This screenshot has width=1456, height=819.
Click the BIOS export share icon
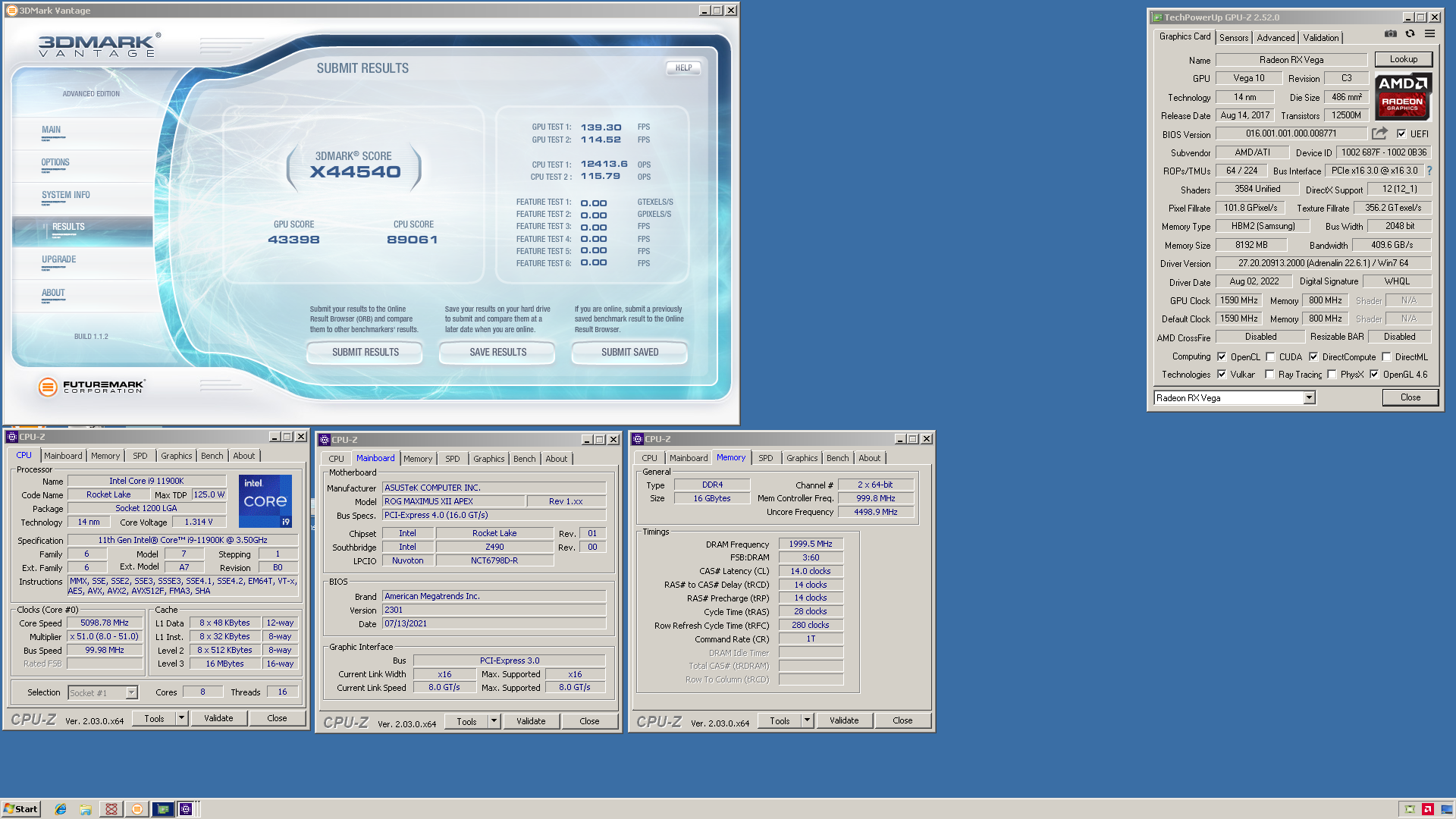[x=1379, y=133]
